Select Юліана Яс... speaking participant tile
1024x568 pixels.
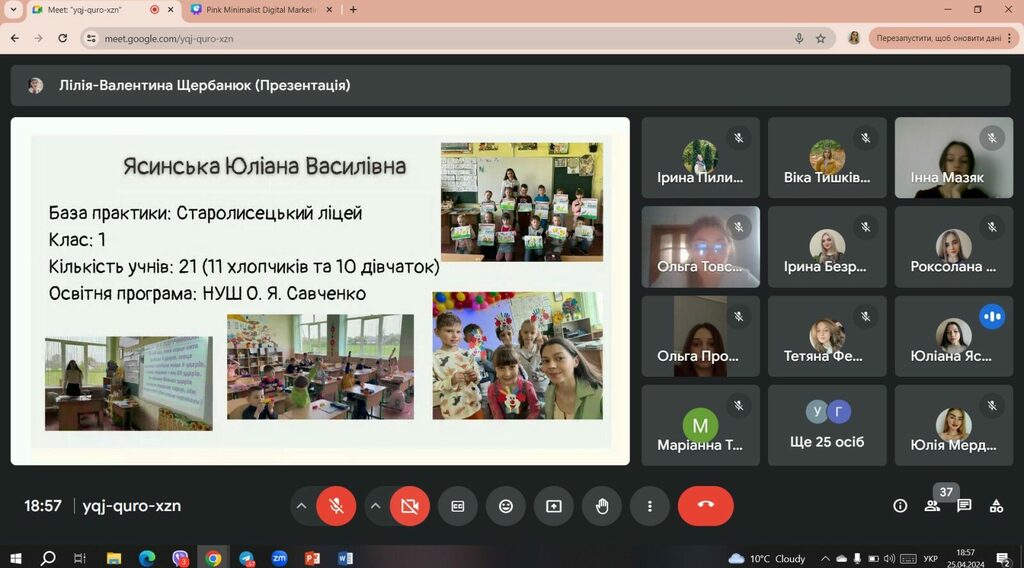coord(953,336)
